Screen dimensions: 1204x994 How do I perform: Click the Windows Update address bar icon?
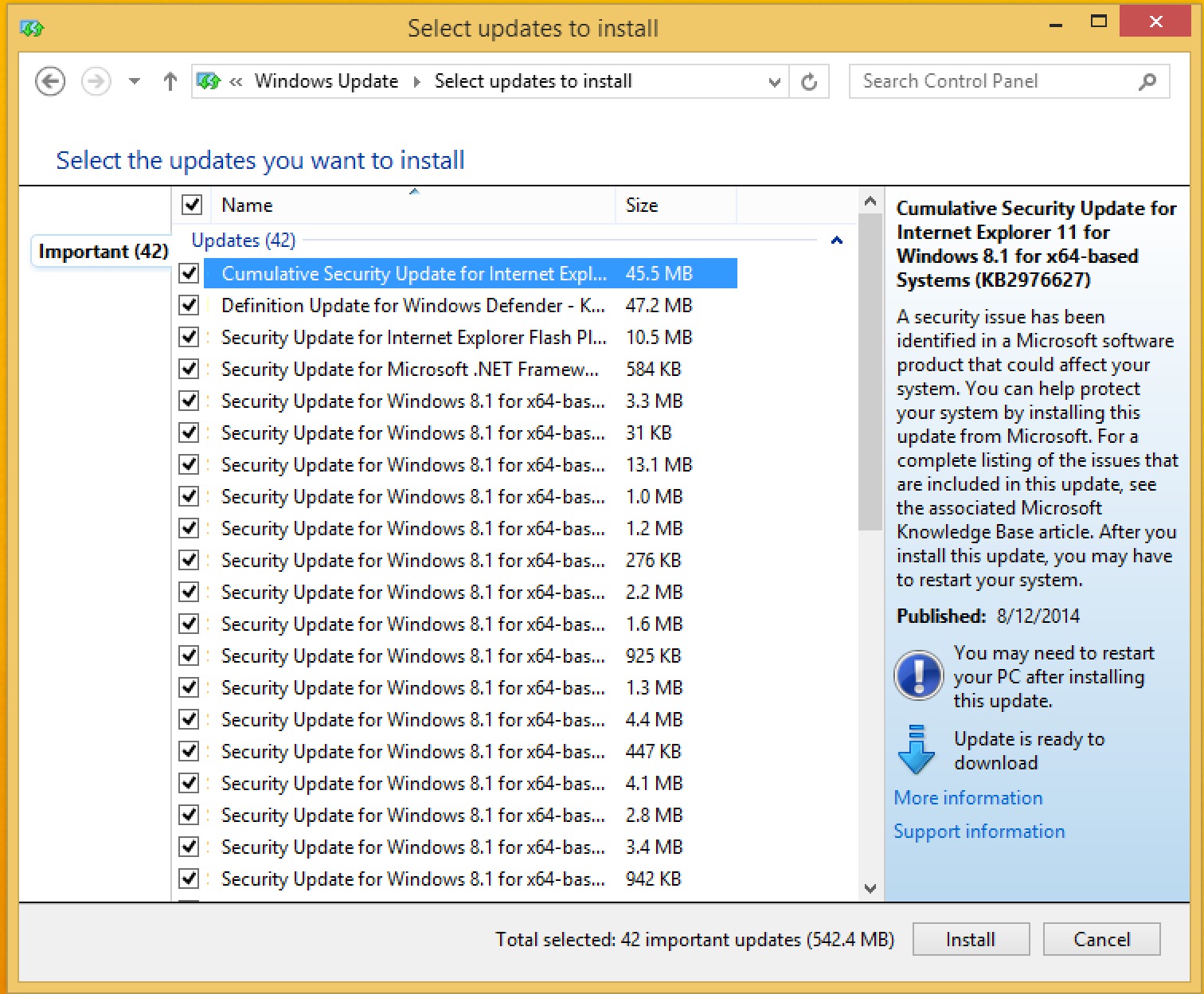209,81
